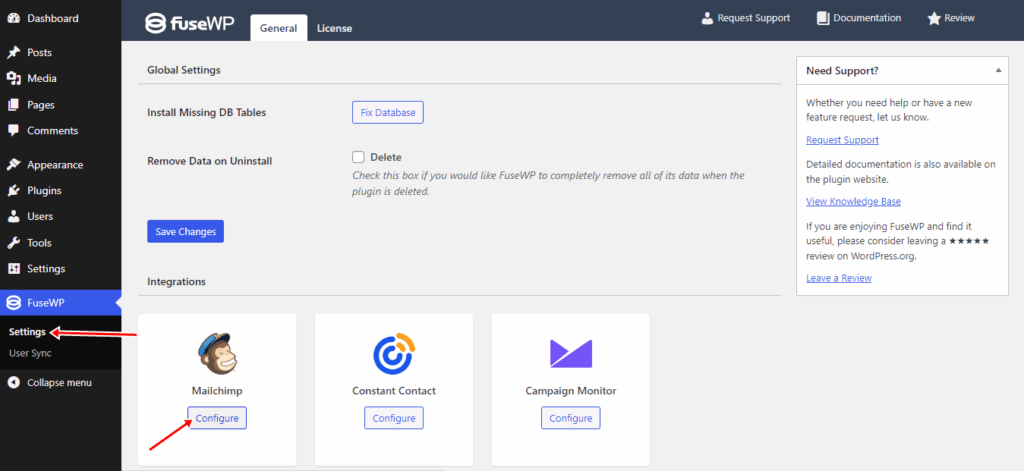Open the Media menu label
The image size is (1024, 471).
(42, 78)
